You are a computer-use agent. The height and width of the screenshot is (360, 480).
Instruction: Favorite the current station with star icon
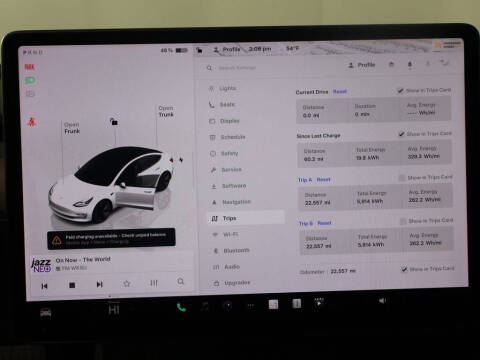point(127,284)
